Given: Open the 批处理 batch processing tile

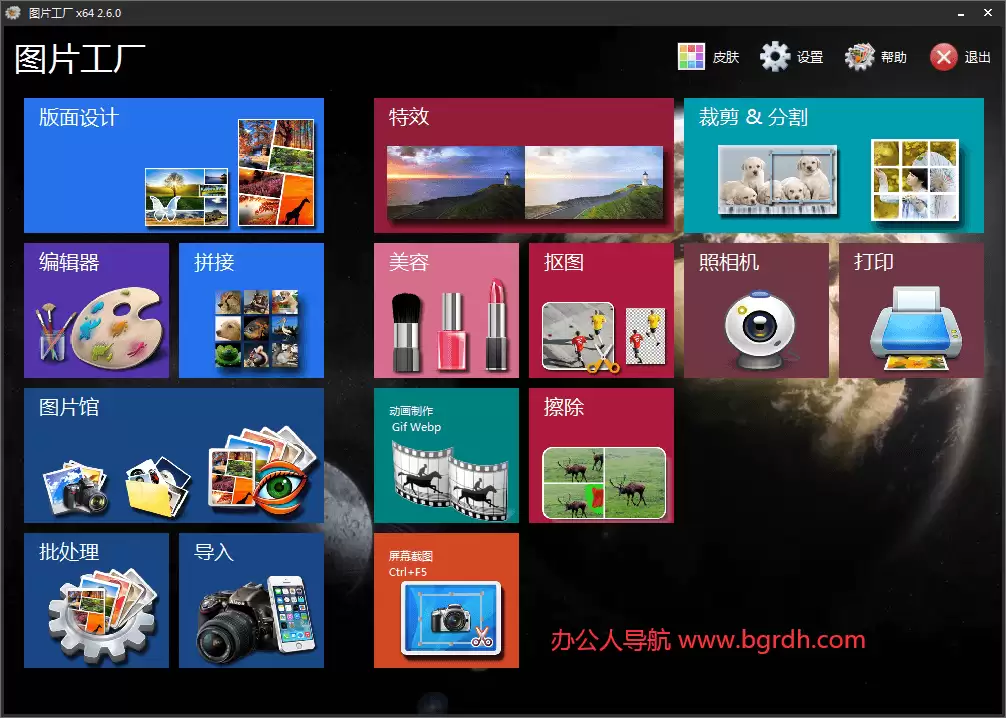Looking at the screenshot, I should [97, 601].
